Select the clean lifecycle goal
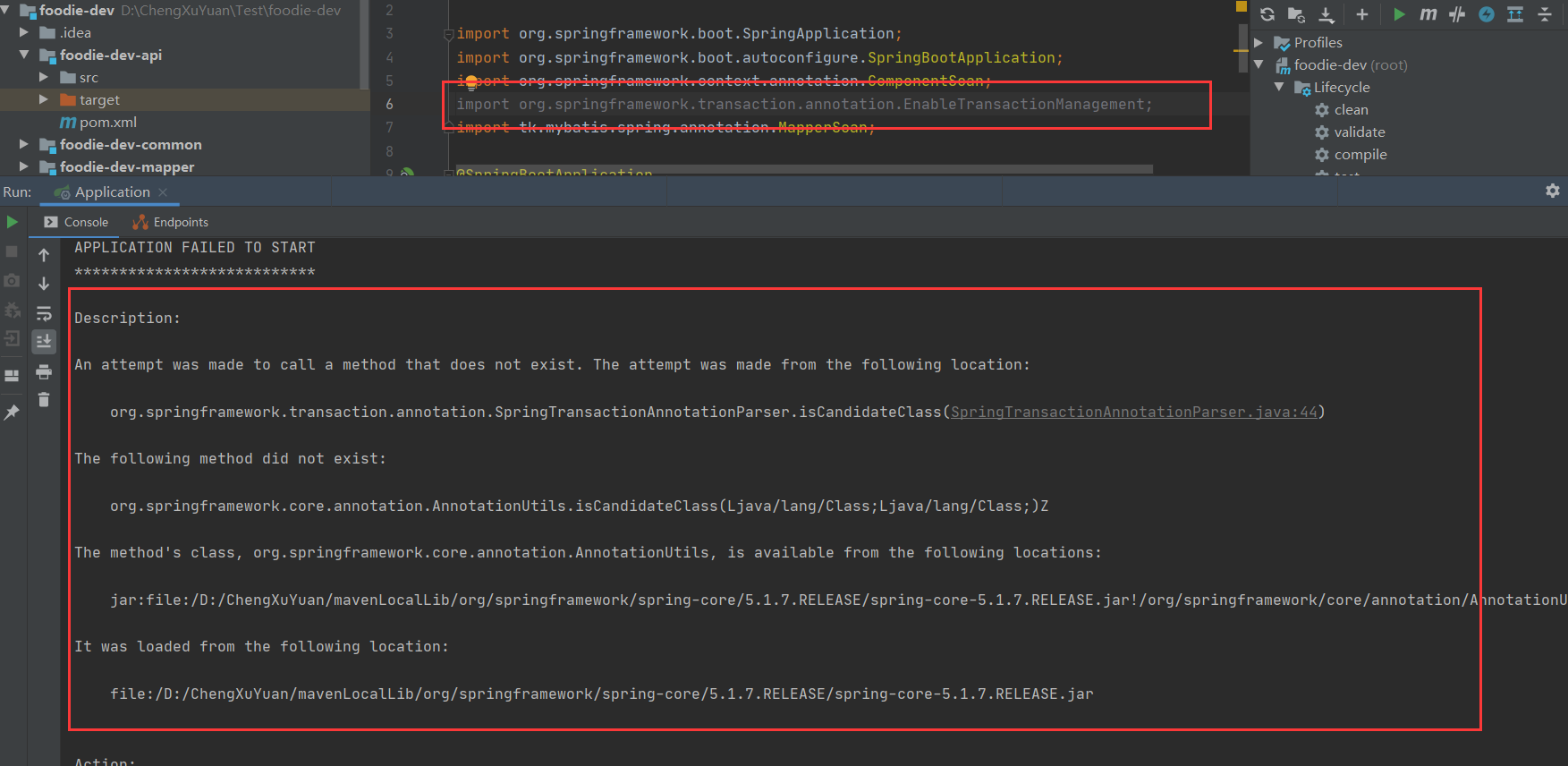This screenshot has height=766, width=1568. pyautogui.click(x=1342, y=109)
